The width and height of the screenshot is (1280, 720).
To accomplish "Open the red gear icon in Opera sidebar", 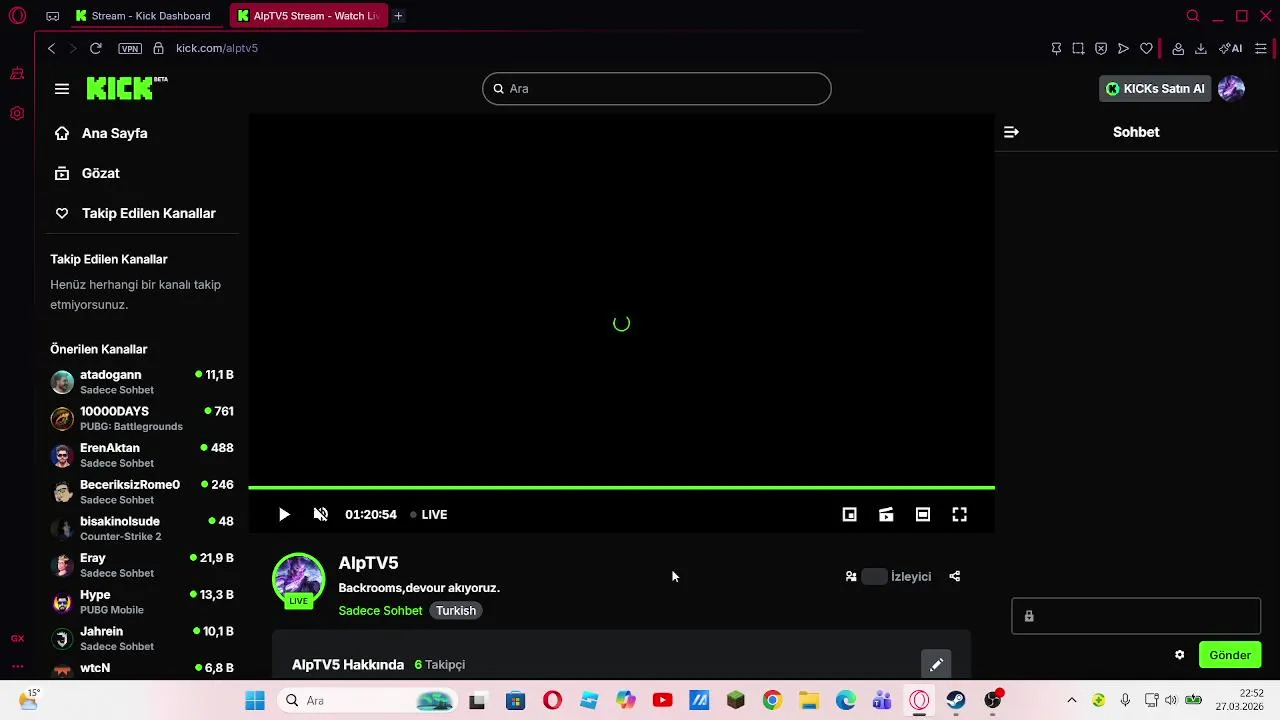I will tap(17, 114).
